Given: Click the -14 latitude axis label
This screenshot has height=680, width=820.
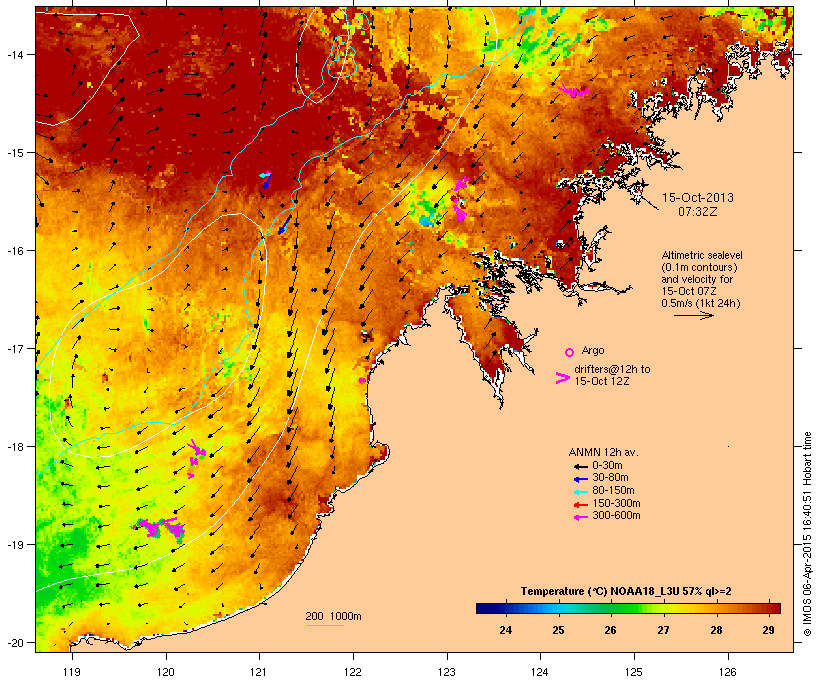Looking at the screenshot, I should pyautogui.click(x=14, y=54).
